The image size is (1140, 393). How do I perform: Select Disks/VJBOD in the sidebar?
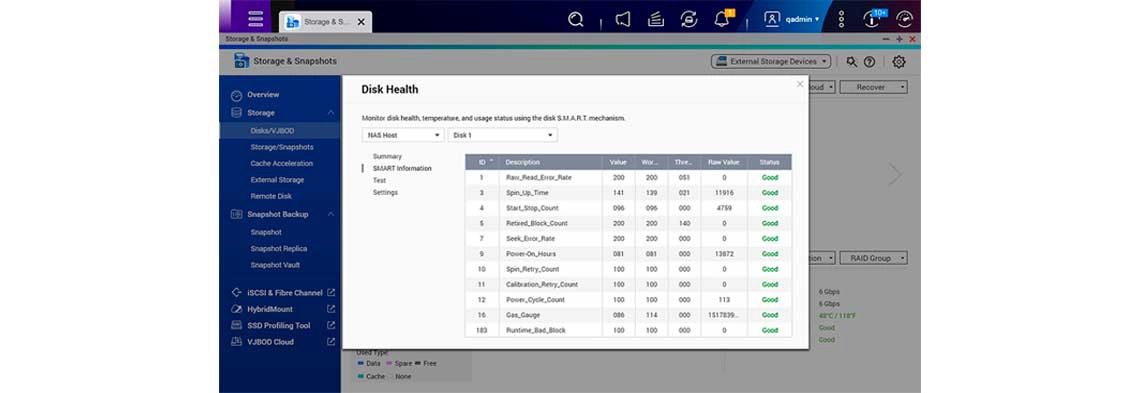(280, 130)
